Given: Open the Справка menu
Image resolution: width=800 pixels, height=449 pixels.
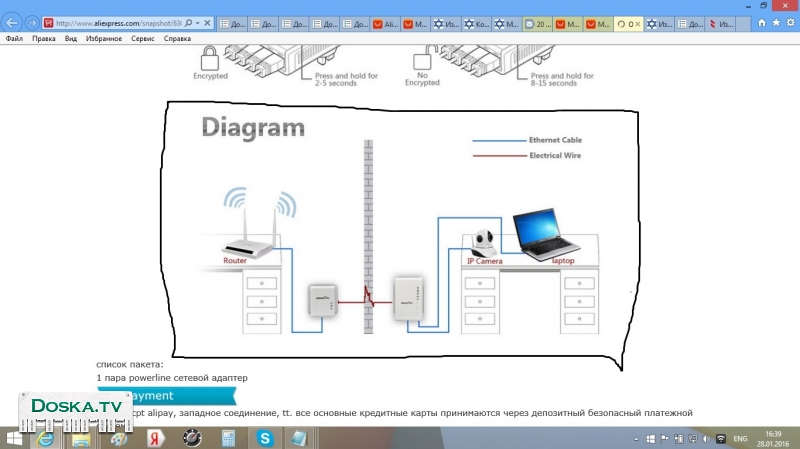Looking at the screenshot, I should 177,38.
